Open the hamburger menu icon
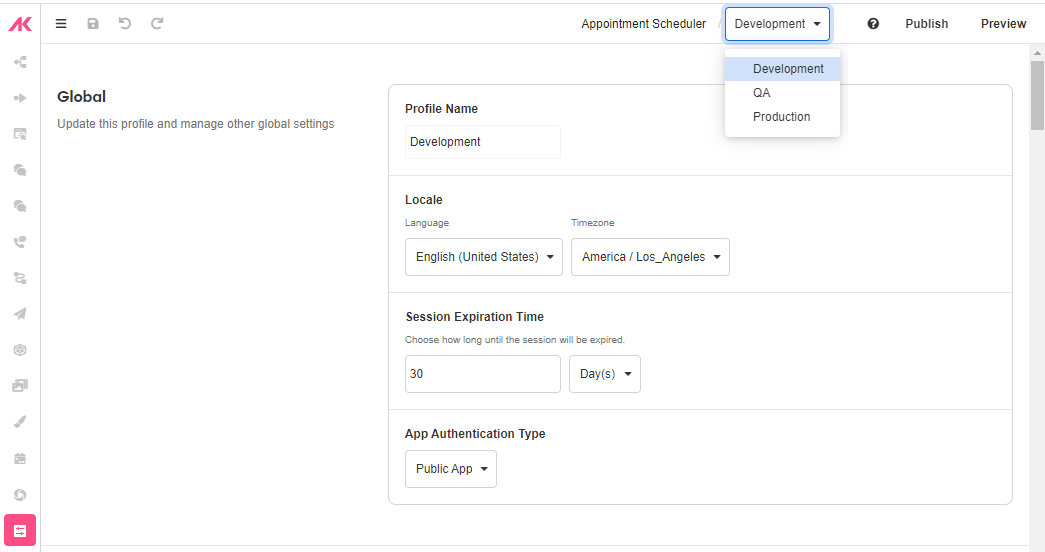Image resolution: width=1045 pixels, height=552 pixels. pyautogui.click(x=61, y=24)
